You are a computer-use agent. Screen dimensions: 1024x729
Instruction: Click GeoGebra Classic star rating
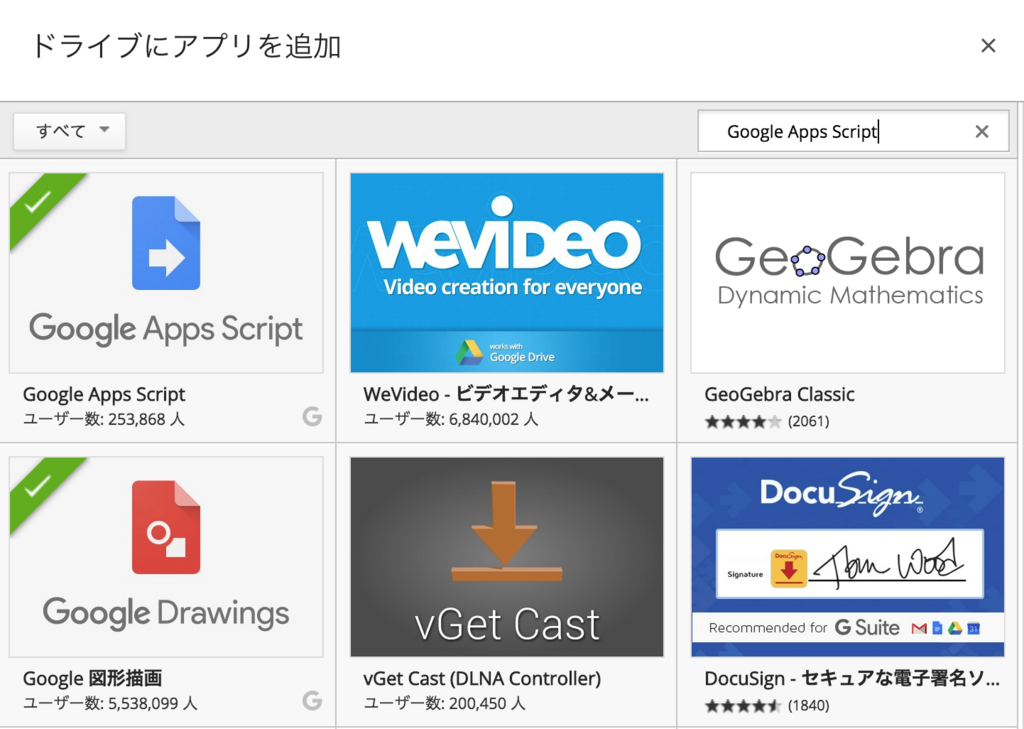click(x=743, y=421)
